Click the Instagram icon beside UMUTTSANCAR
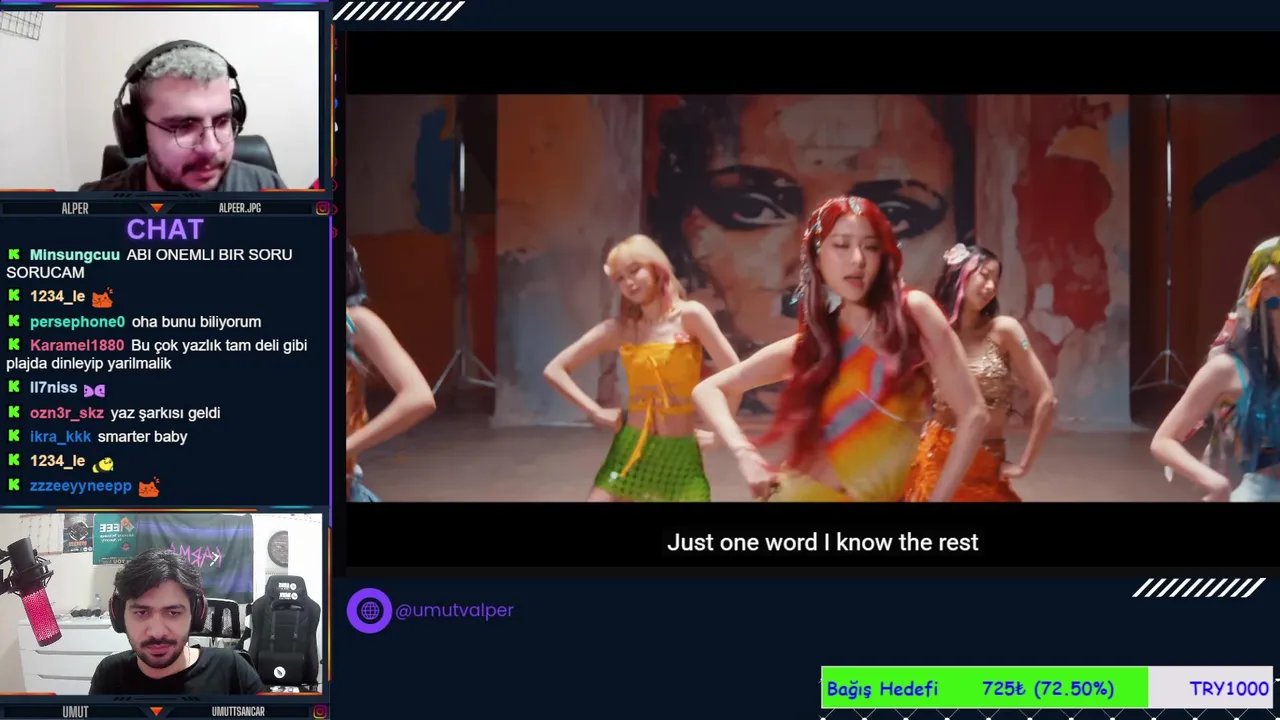This screenshot has height=720, width=1280. click(322, 712)
